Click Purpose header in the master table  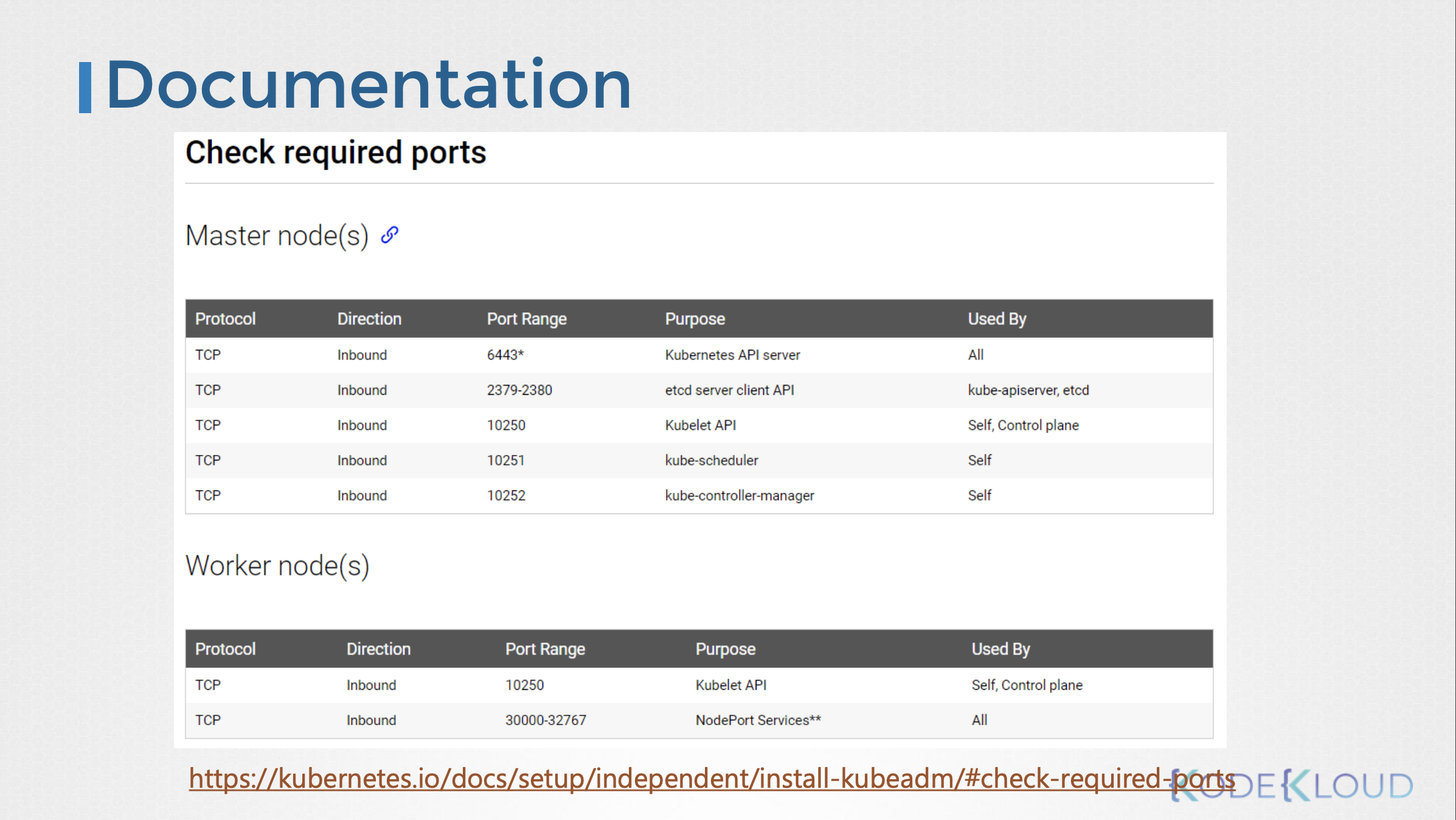pyautogui.click(x=695, y=319)
